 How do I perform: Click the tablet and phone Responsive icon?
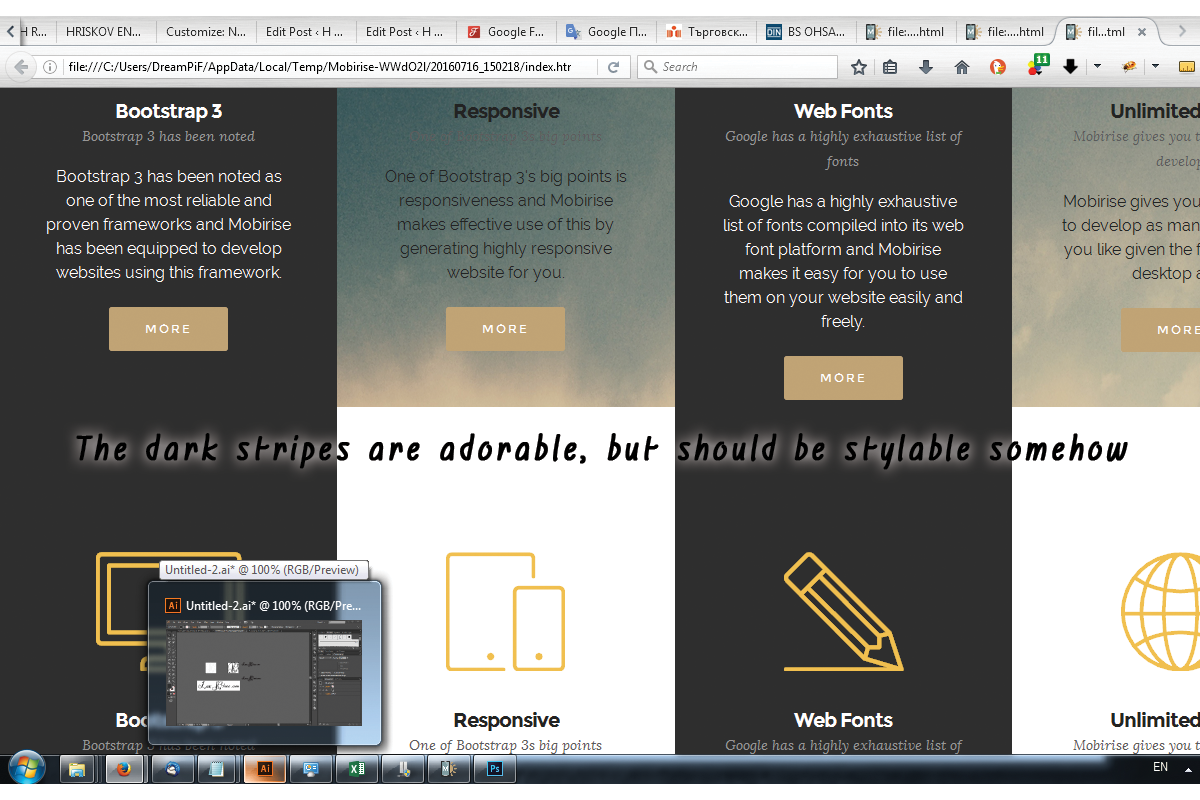pyautogui.click(x=505, y=612)
